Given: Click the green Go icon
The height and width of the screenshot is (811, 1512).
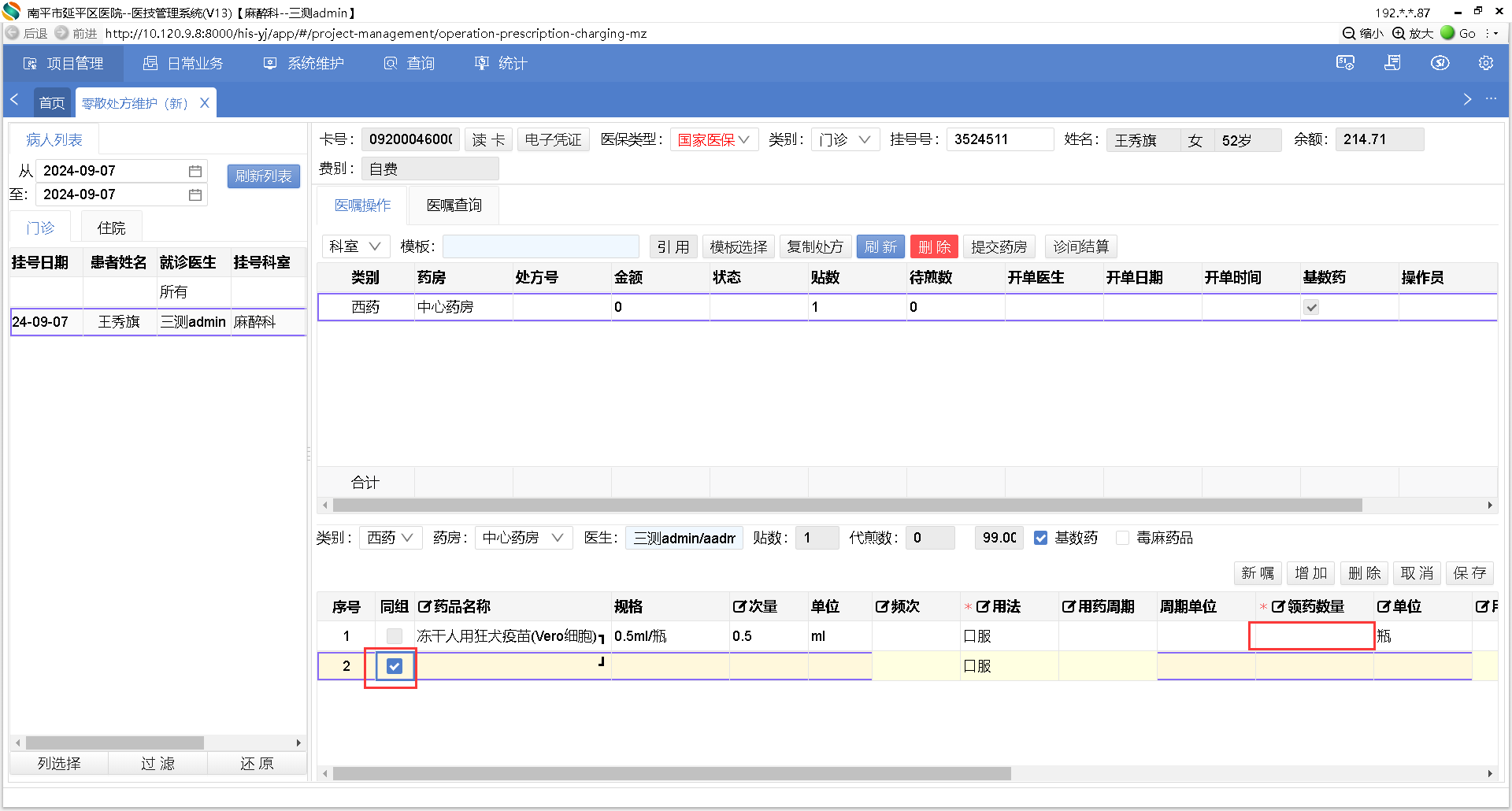Looking at the screenshot, I should pyautogui.click(x=1447, y=33).
